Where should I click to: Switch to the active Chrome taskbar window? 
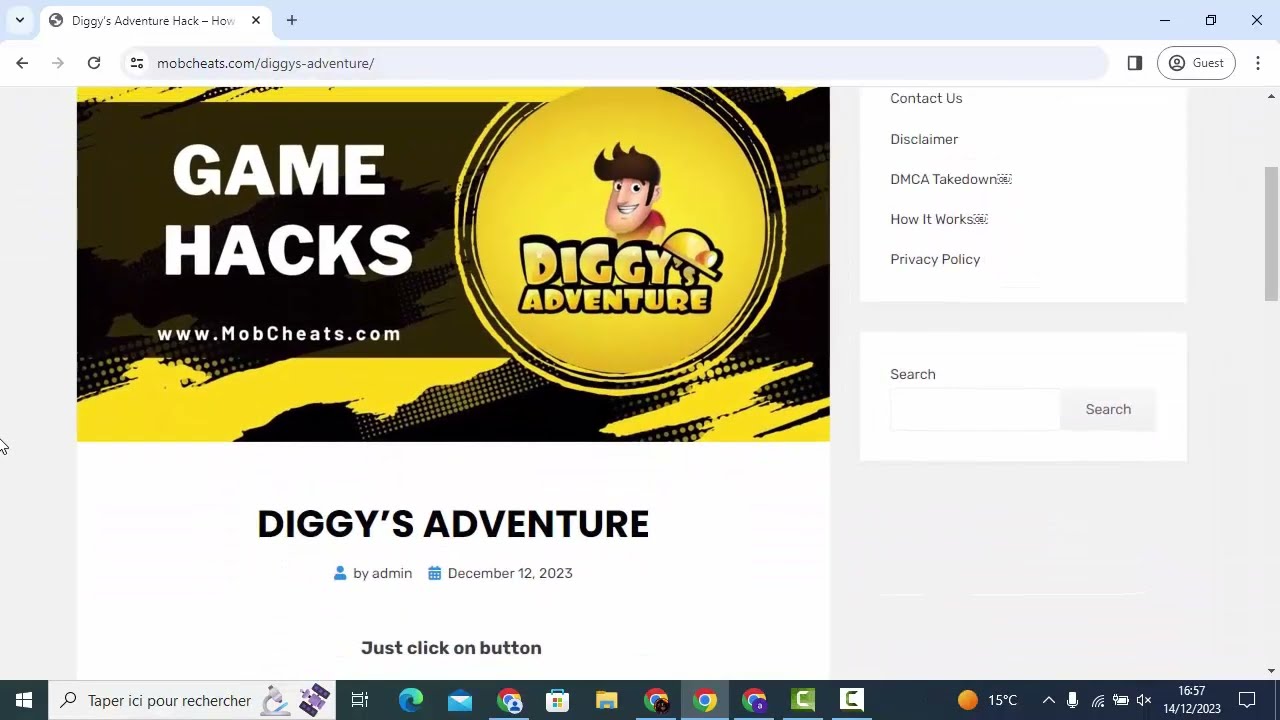705,700
